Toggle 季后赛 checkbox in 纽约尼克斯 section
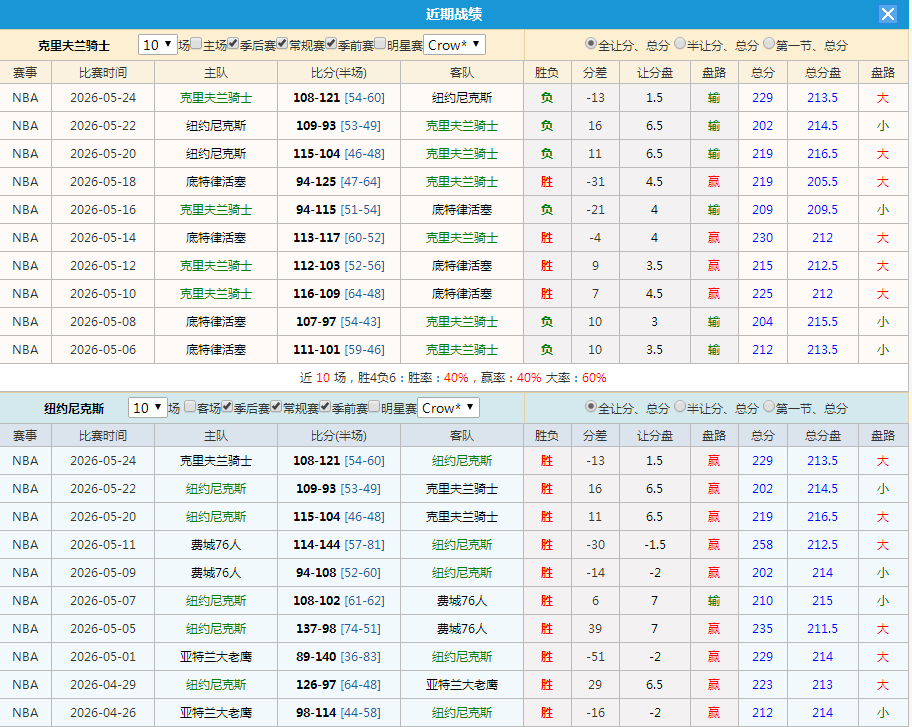Image resolution: width=912 pixels, height=727 pixels. tap(227, 407)
